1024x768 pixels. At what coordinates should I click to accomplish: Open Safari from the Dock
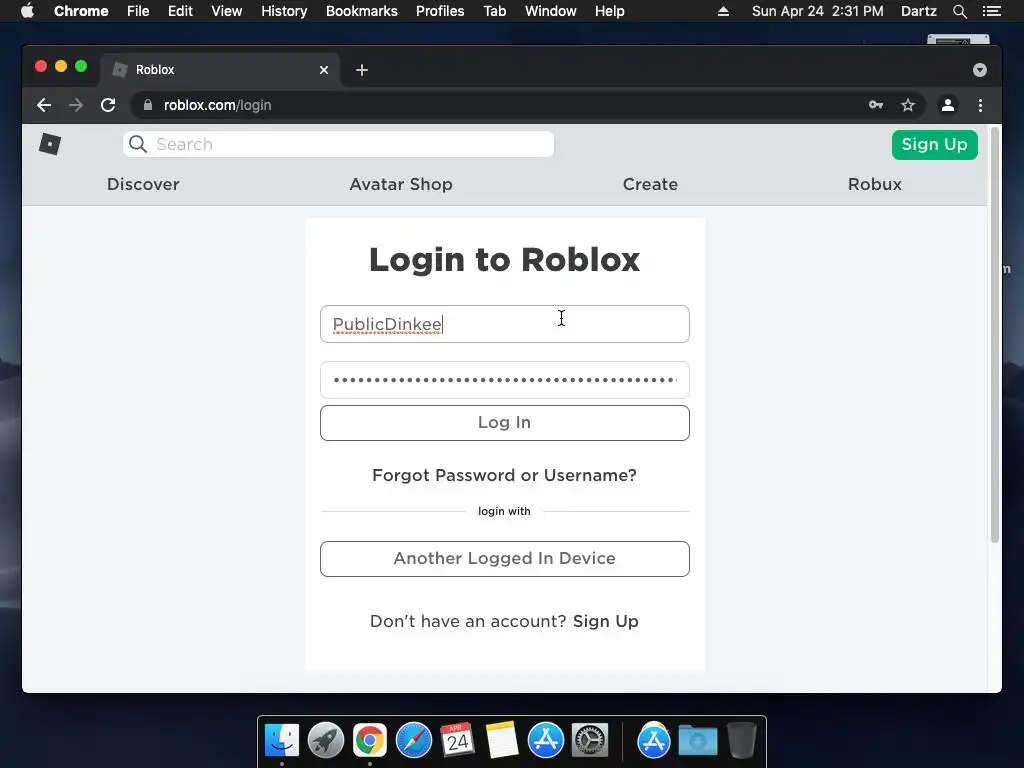point(414,741)
